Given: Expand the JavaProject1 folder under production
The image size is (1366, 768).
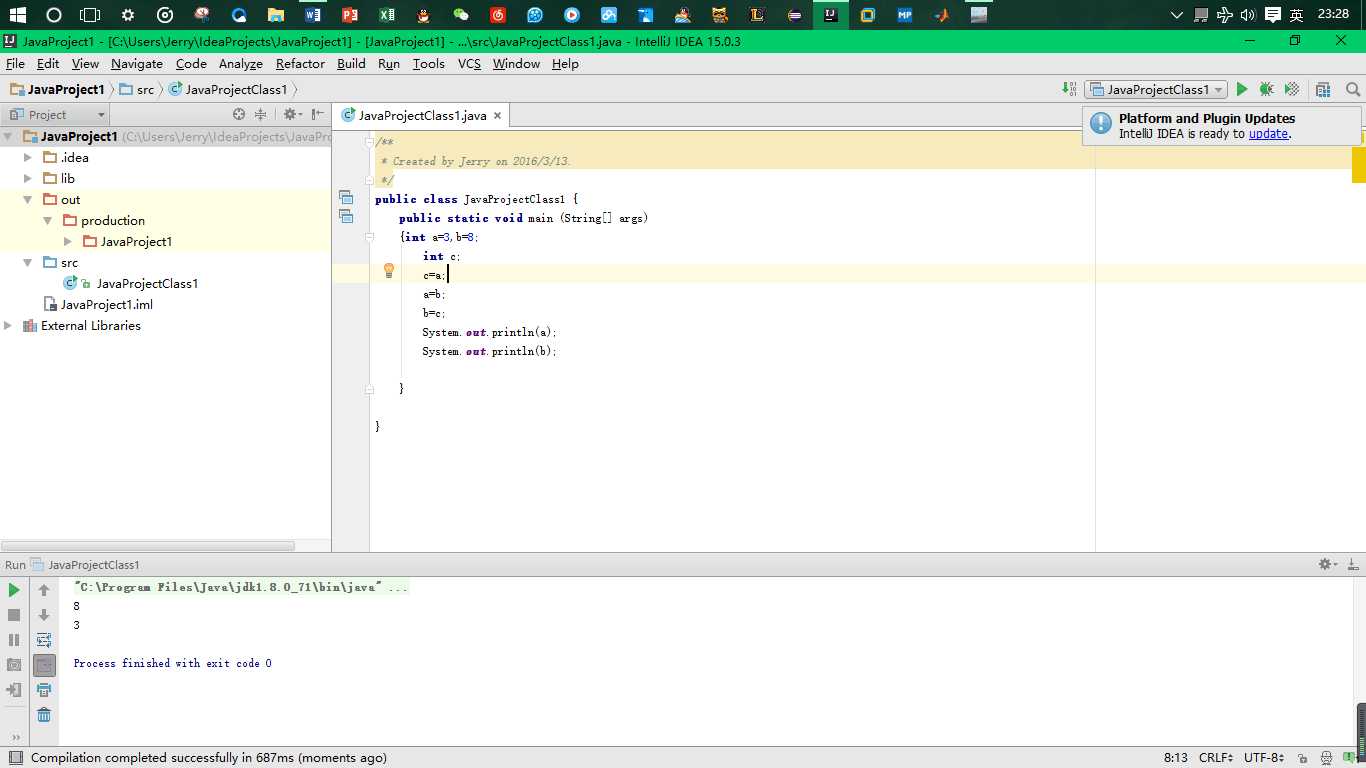Looking at the screenshot, I should (67, 241).
